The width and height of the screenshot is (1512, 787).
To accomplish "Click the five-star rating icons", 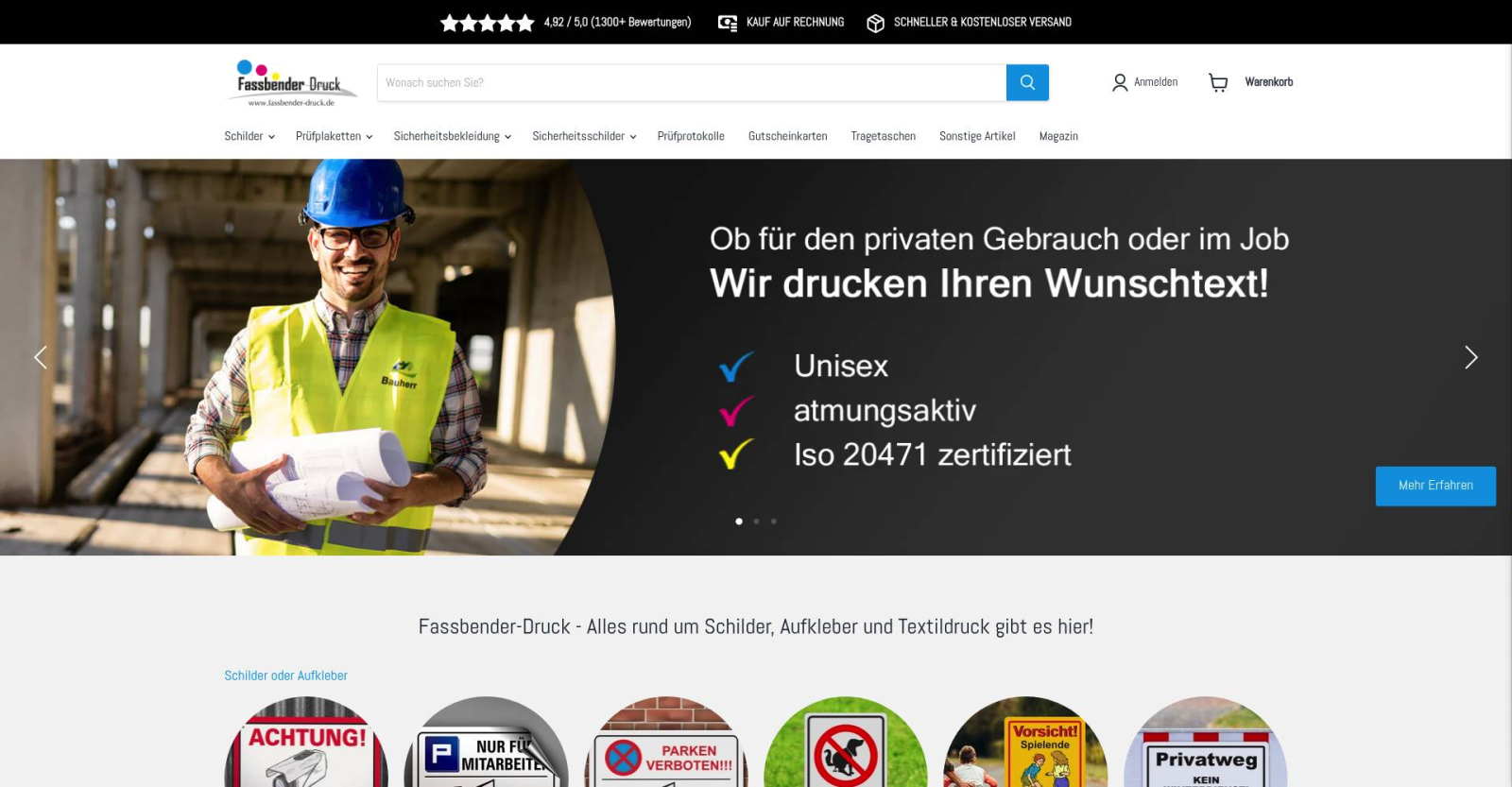I will [x=488, y=22].
